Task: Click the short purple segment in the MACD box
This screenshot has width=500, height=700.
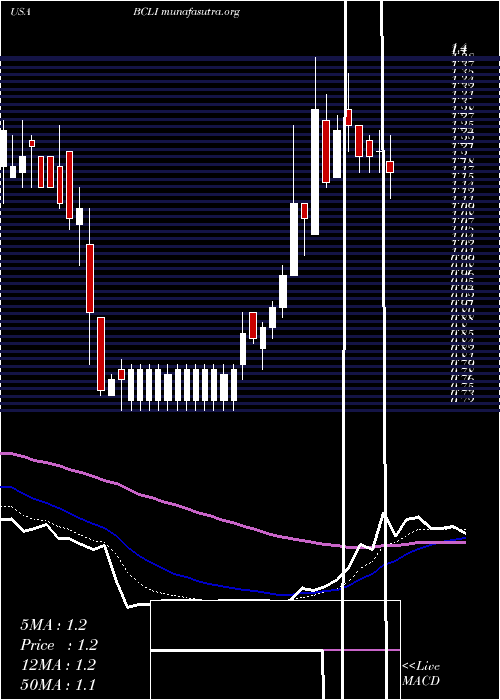Action: 362,650
